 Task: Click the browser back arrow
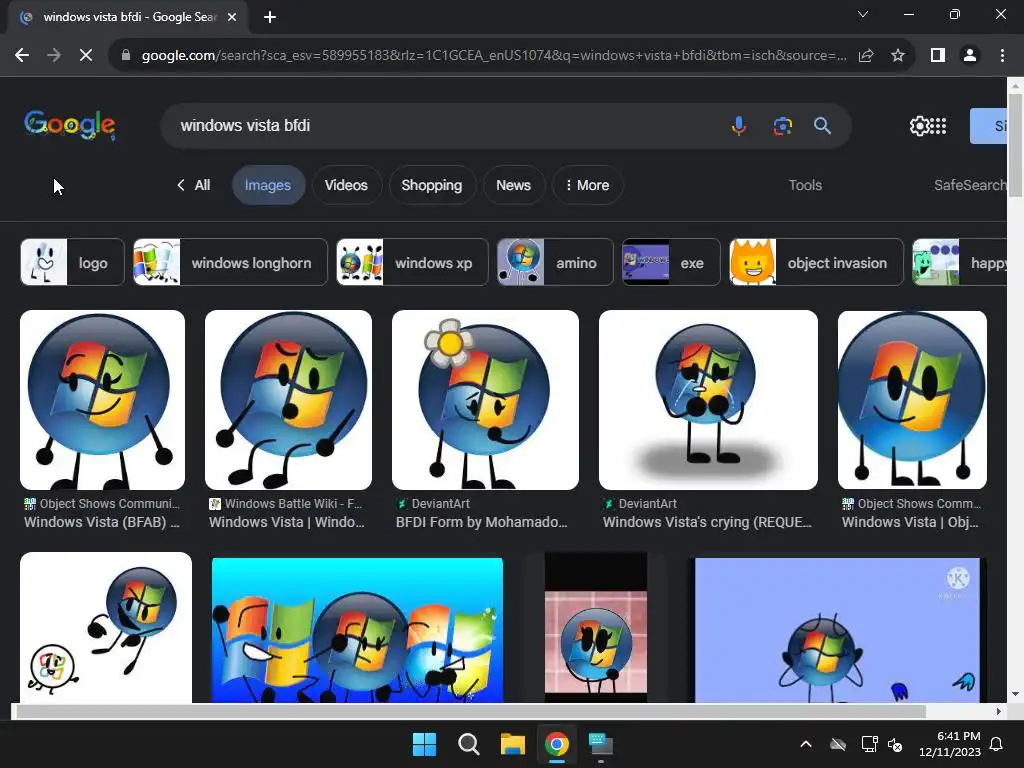[22, 56]
